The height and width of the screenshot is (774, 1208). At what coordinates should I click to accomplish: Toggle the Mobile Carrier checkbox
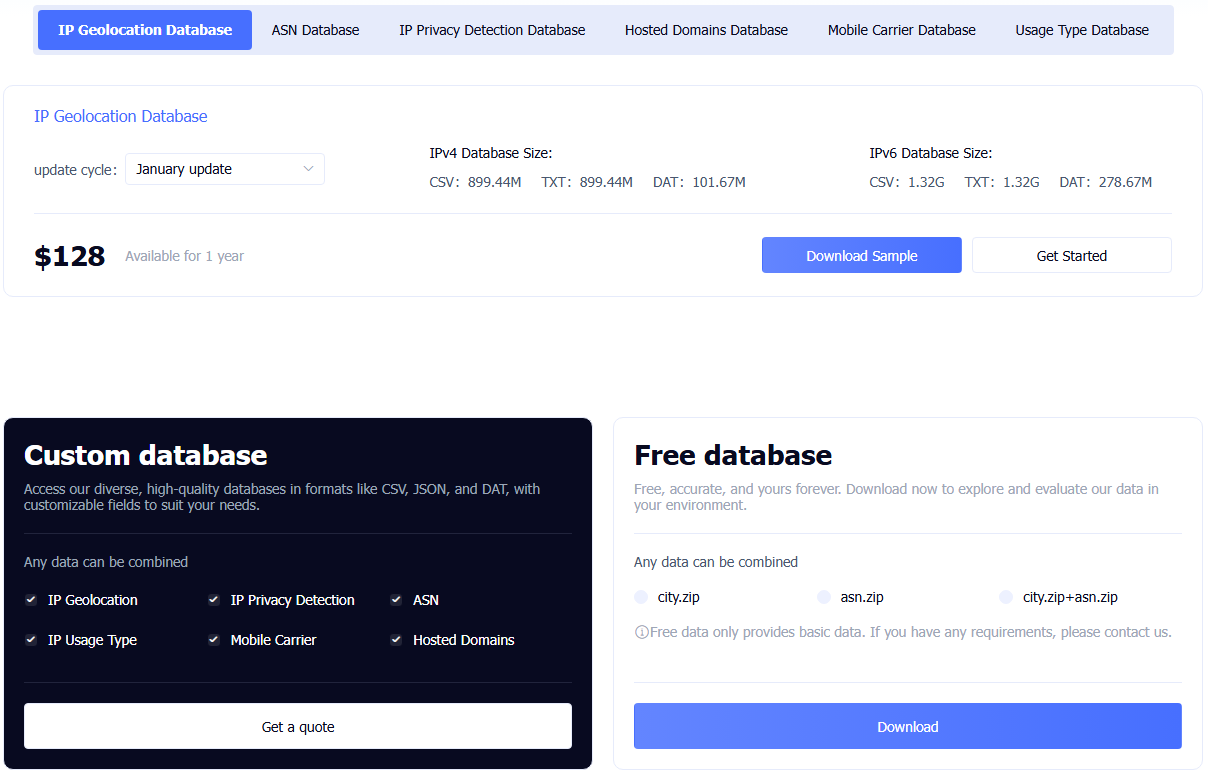[214, 640]
